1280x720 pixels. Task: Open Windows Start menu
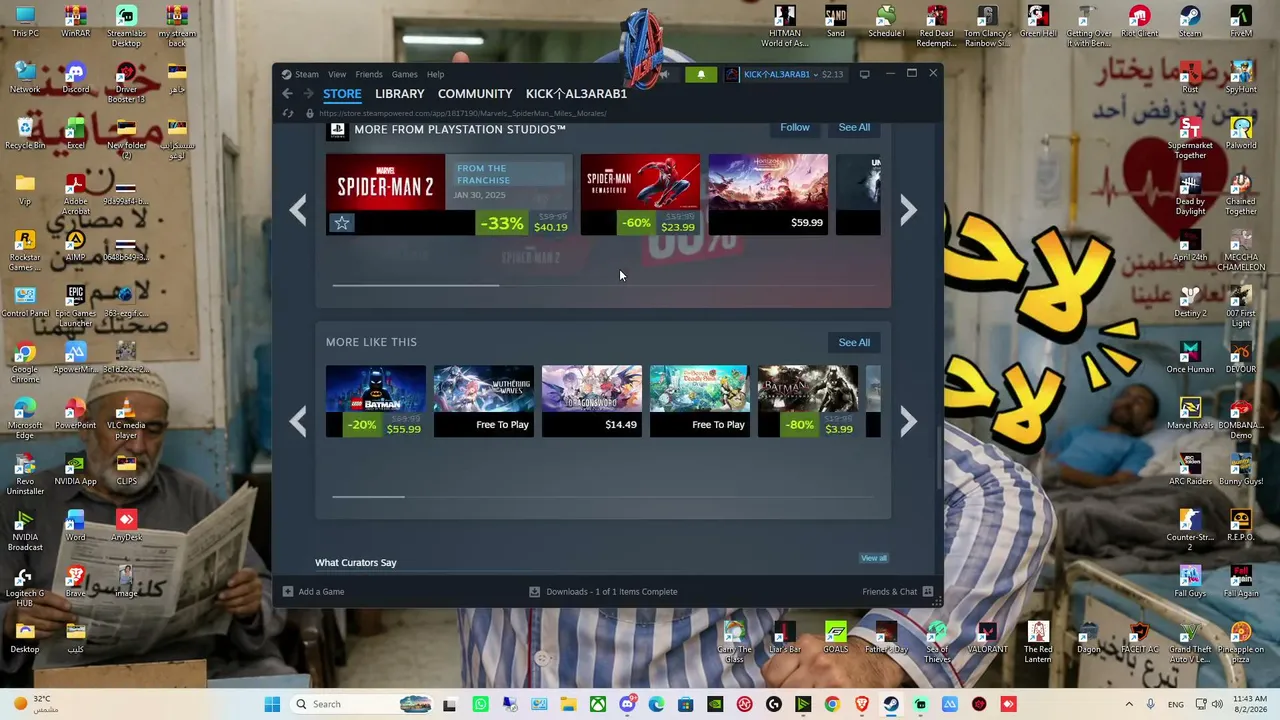pyautogui.click(x=272, y=704)
